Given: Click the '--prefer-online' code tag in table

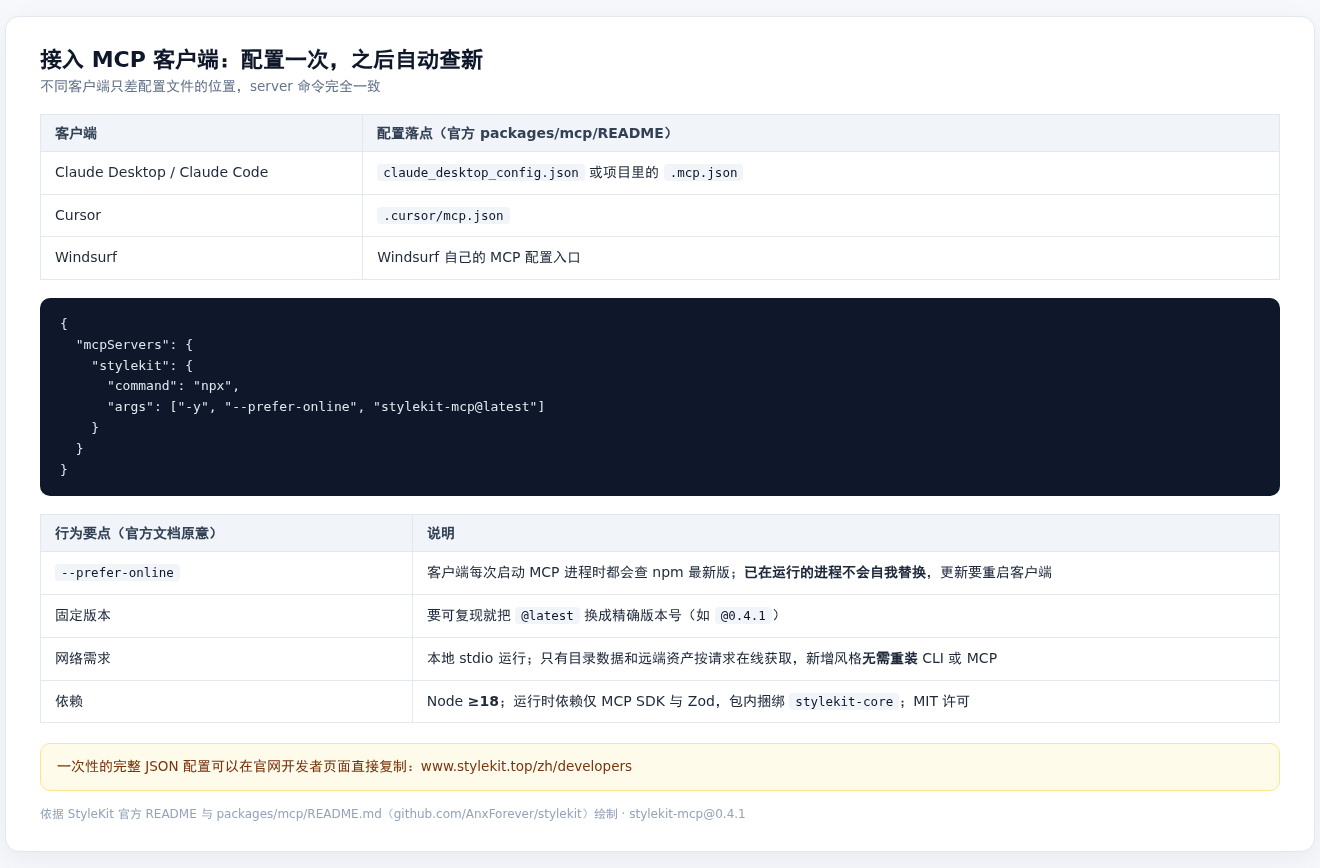Looking at the screenshot, I should (117, 573).
